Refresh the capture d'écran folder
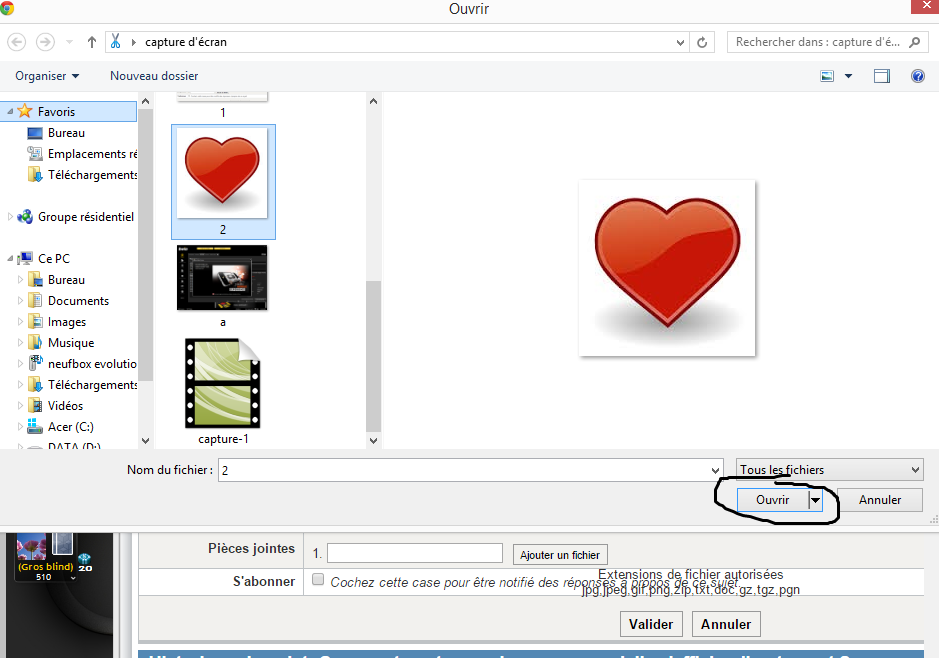The image size is (939, 658). pos(702,43)
